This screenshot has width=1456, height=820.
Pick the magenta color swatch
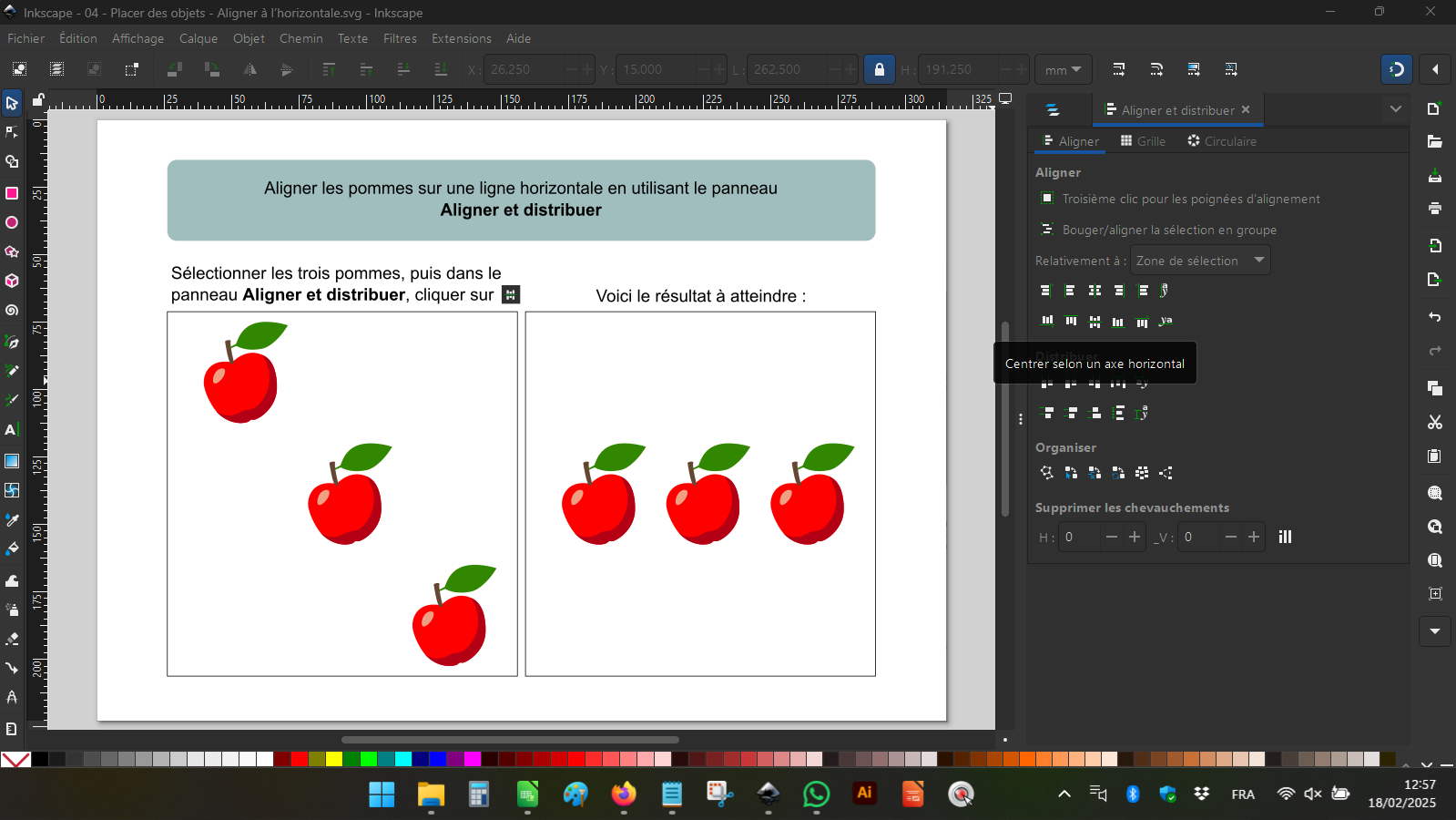pyautogui.click(x=472, y=759)
